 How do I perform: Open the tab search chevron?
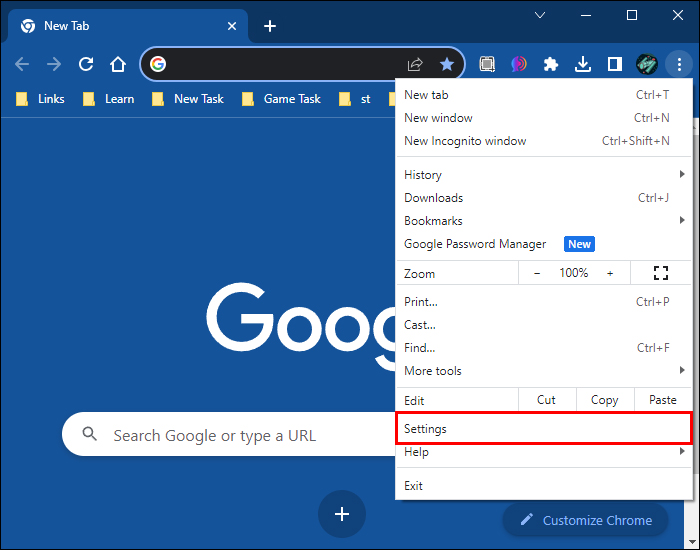tap(540, 15)
